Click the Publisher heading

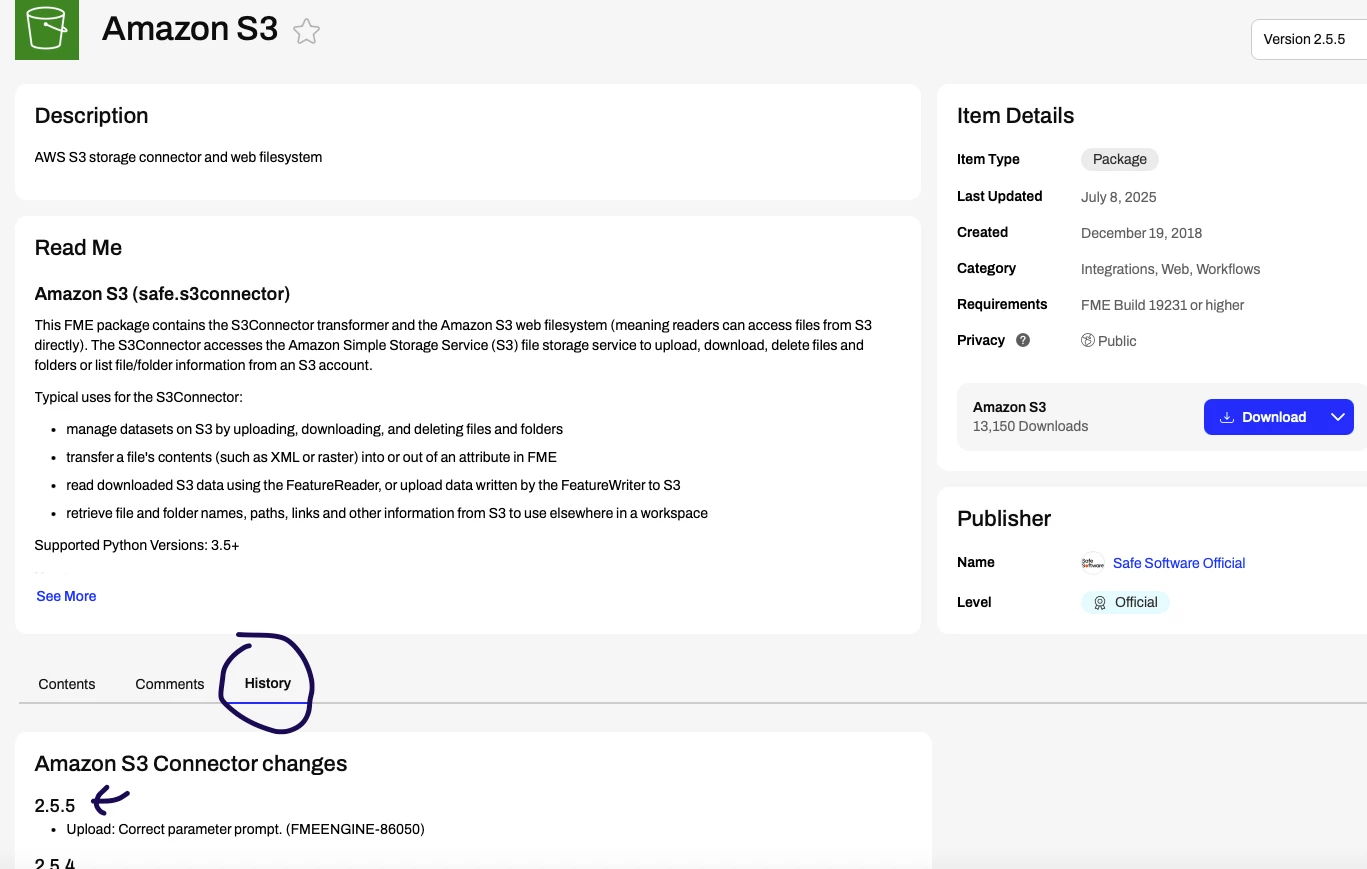pyautogui.click(x=1004, y=519)
